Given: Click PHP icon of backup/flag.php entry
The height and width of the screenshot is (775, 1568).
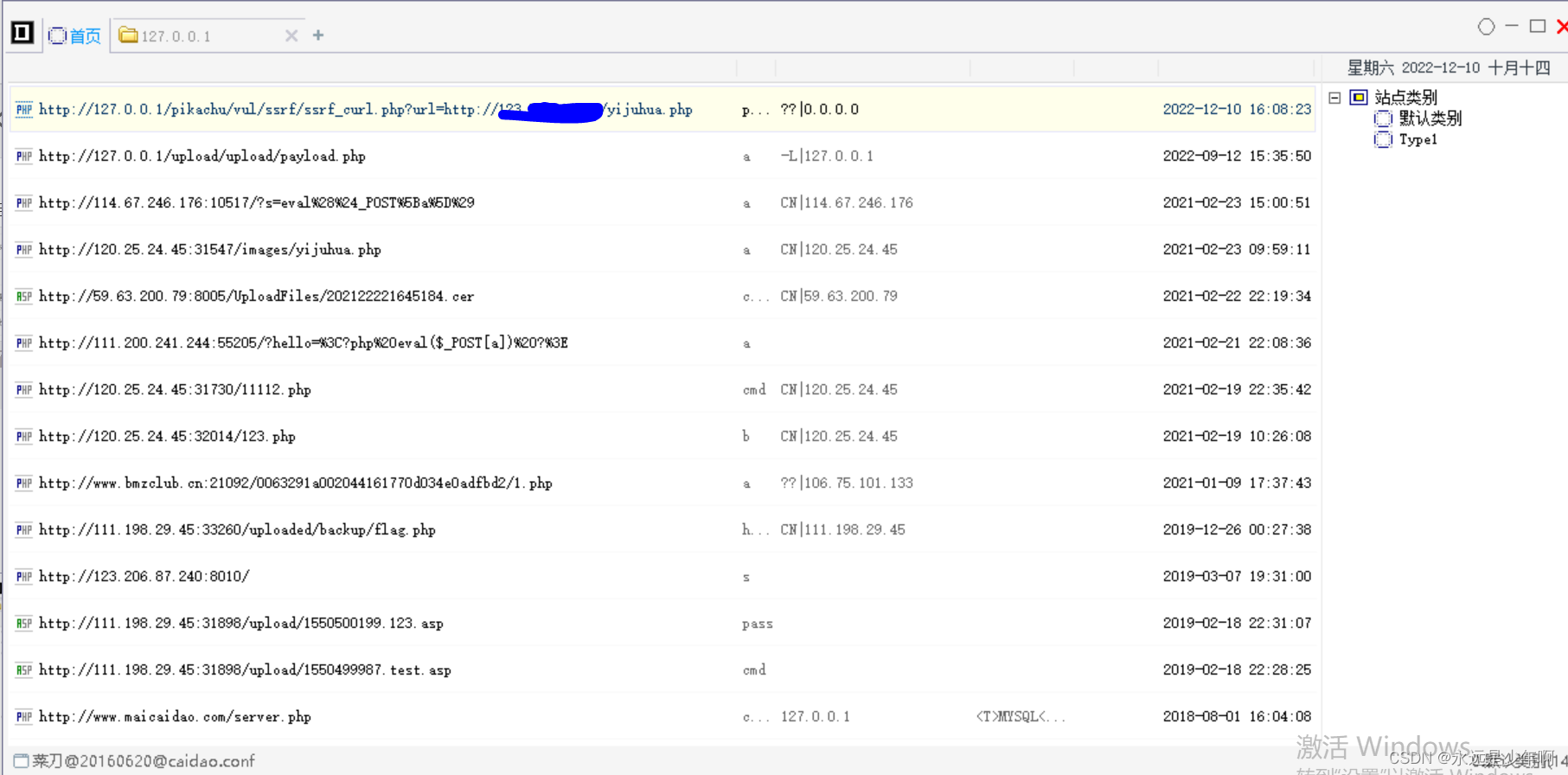Looking at the screenshot, I should [24, 529].
